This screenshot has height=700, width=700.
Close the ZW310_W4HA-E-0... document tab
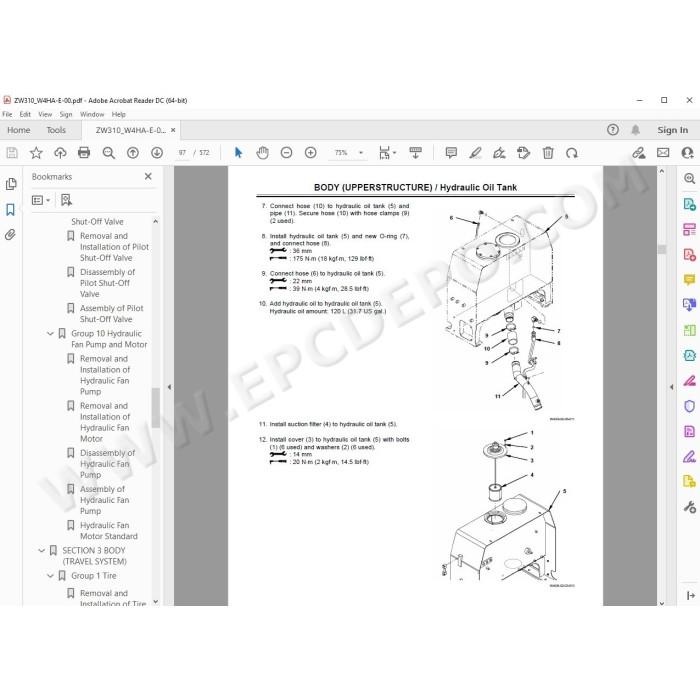point(173,130)
